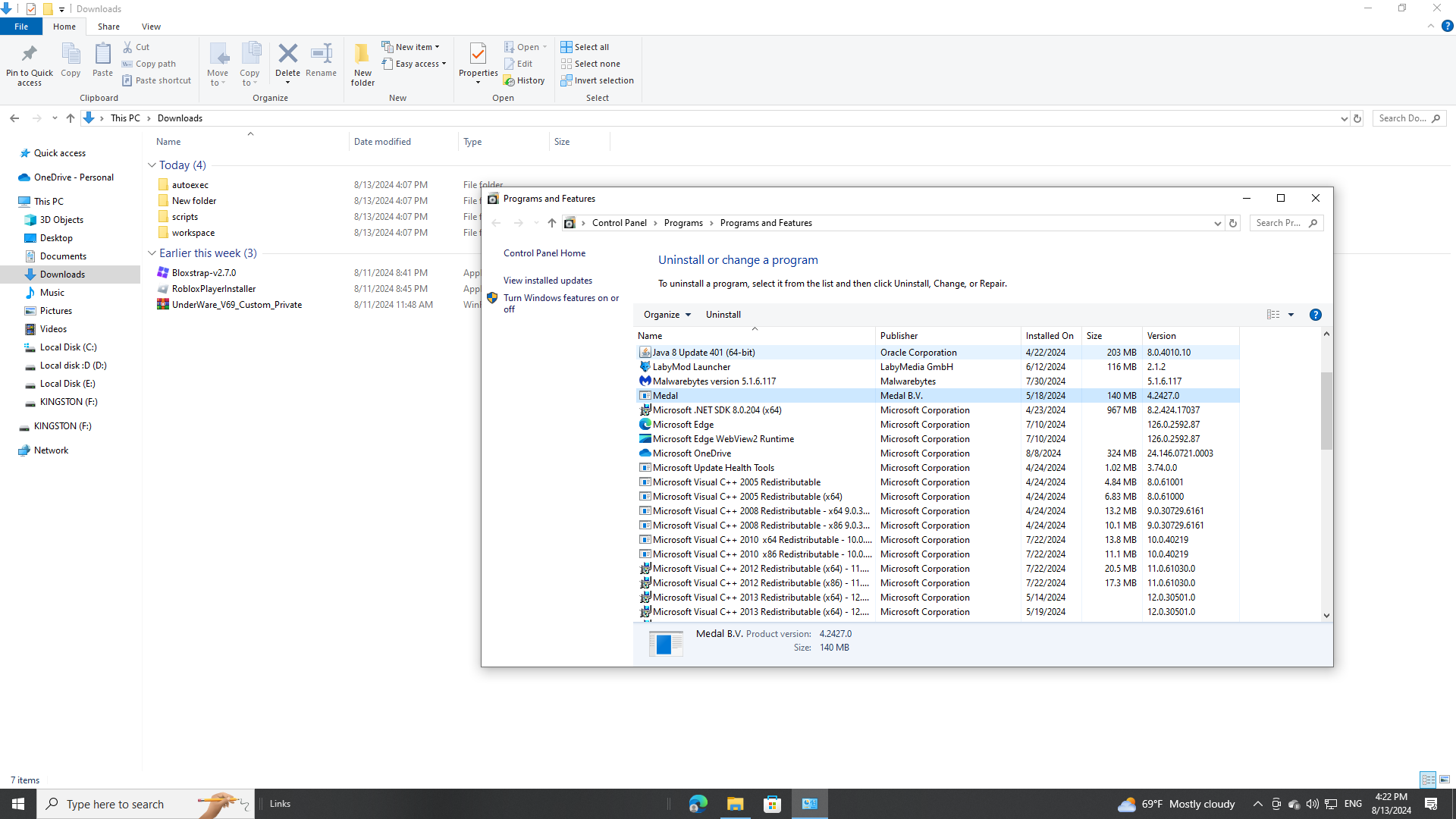The image size is (1456, 819).
Task: Switch to large thumbnails view toggle
Action: coord(1445,780)
